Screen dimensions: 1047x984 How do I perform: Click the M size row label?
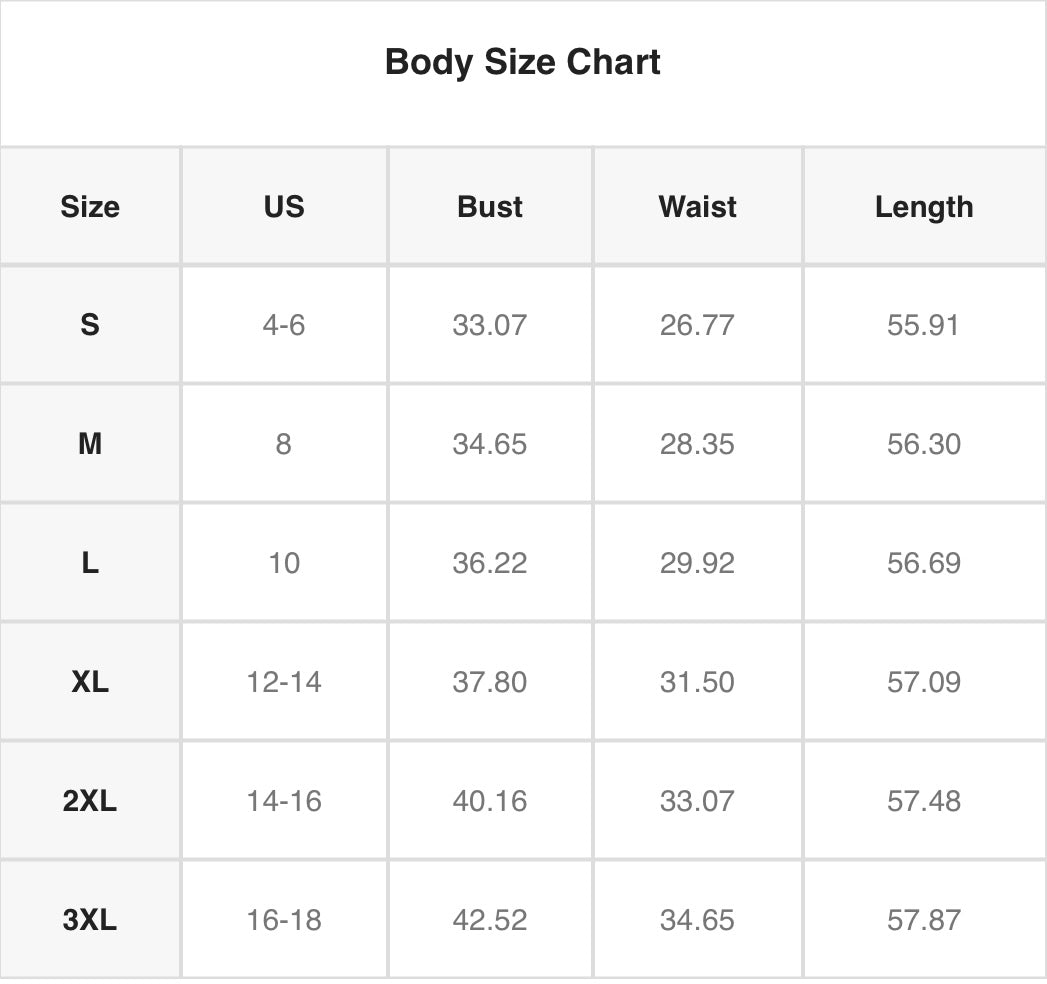(90, 443)
